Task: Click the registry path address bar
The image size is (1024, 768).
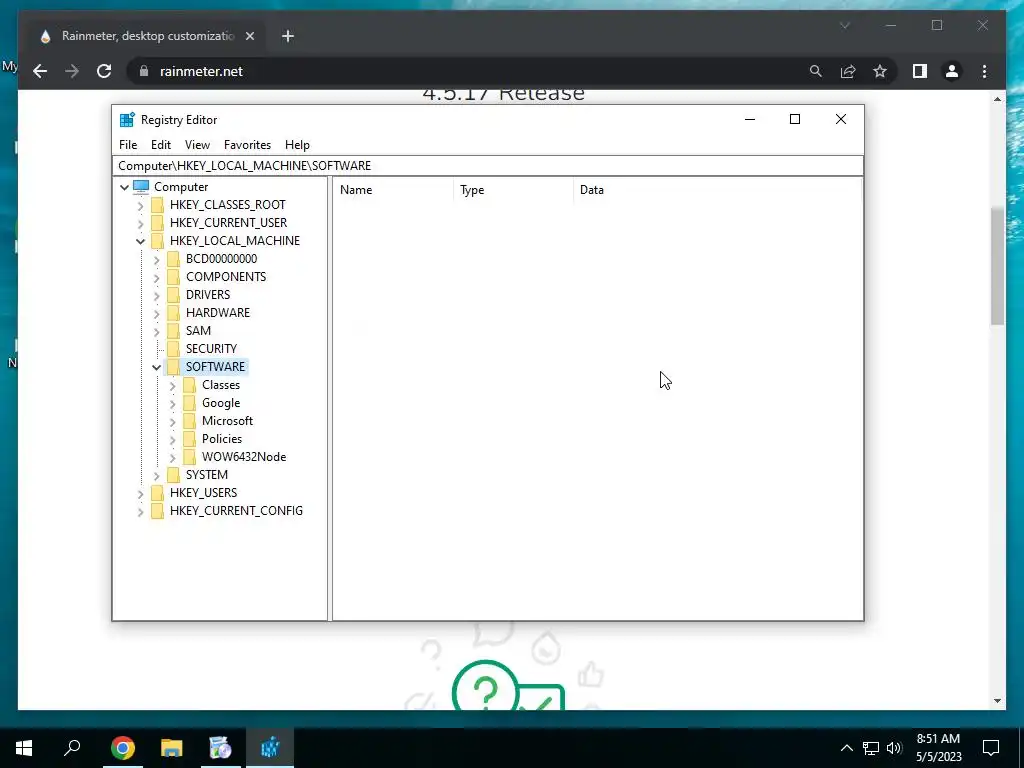Action: click(x=488, y=166)
